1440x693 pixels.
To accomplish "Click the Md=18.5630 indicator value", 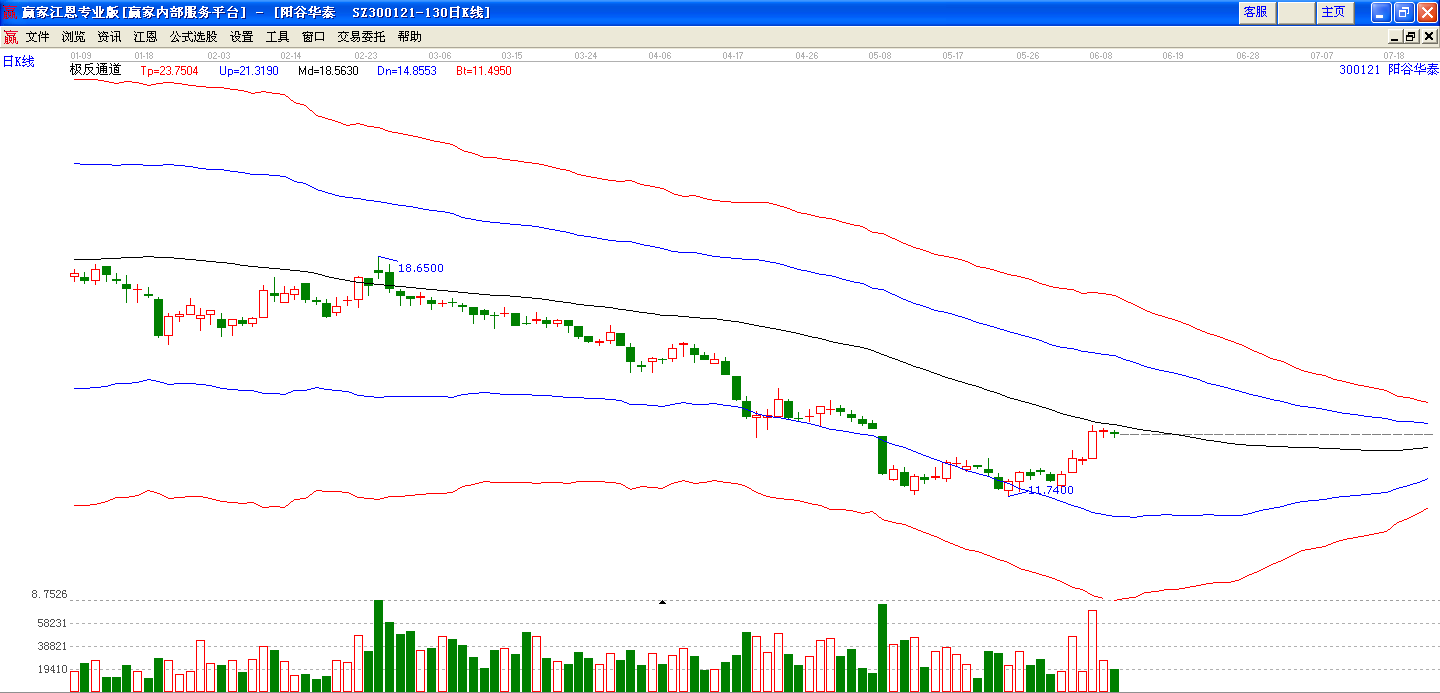I will click(328, 71).
